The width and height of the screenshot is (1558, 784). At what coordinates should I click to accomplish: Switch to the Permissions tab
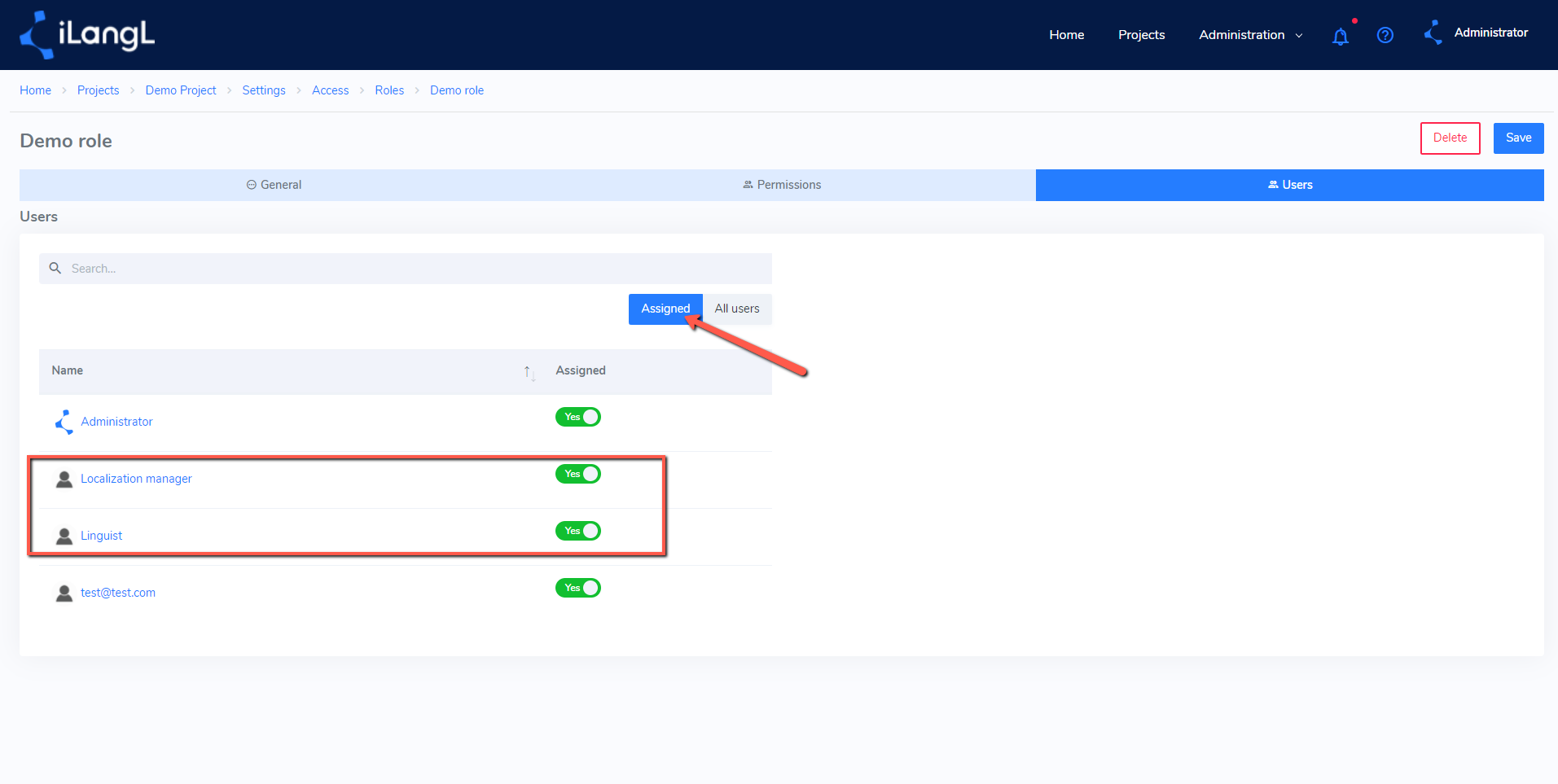pos(782,185)
